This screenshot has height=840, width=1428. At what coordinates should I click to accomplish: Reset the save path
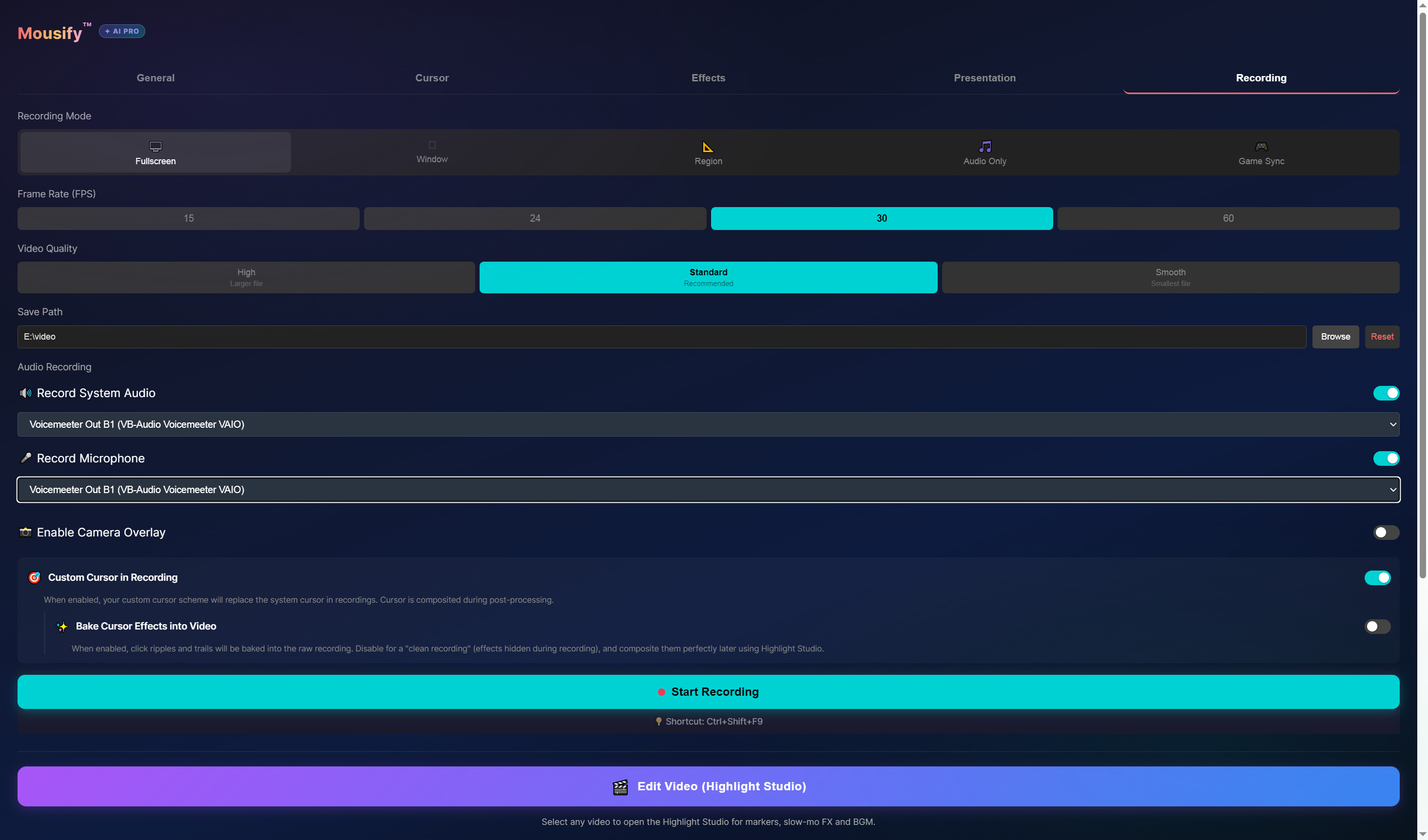(1382, 337)
